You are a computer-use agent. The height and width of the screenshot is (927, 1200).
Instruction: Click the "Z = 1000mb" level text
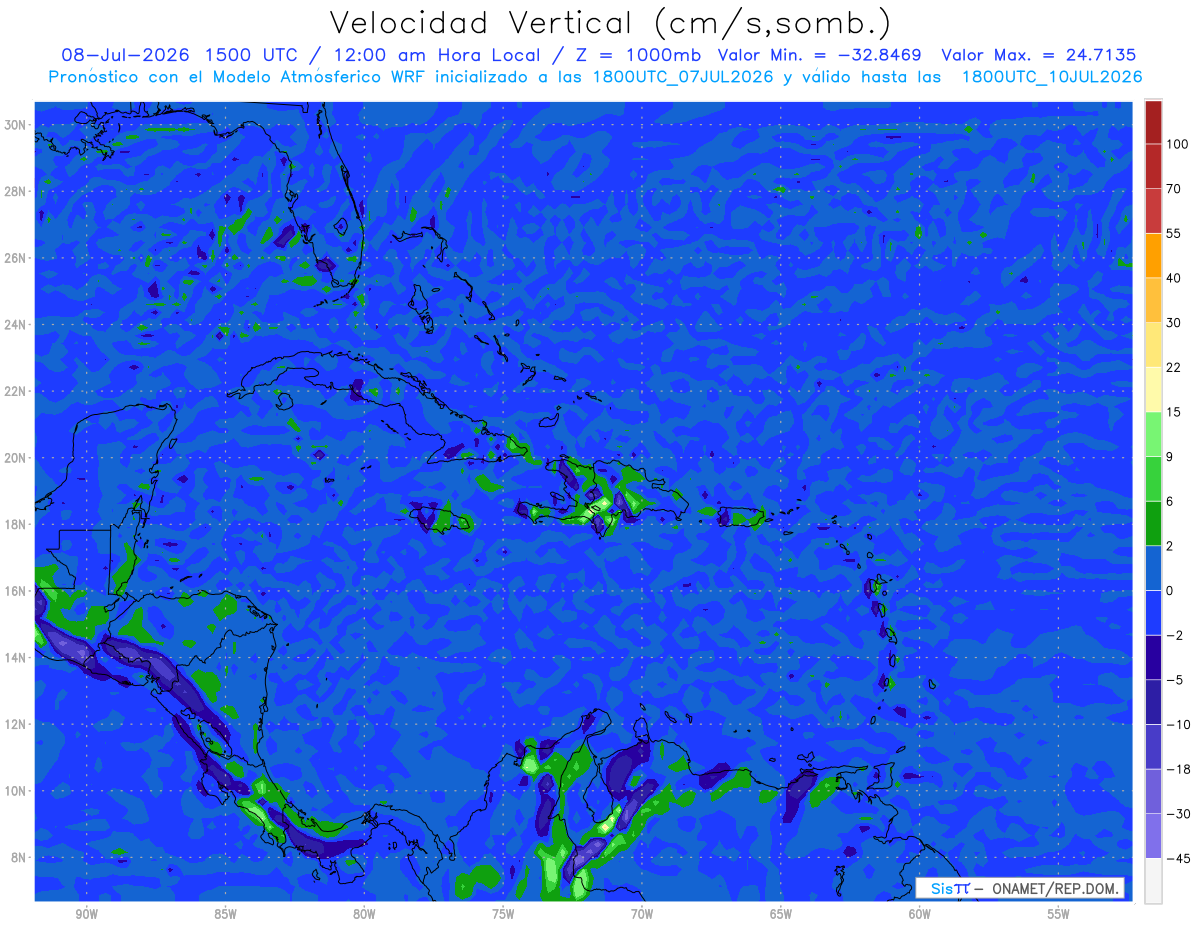[638, 55]
